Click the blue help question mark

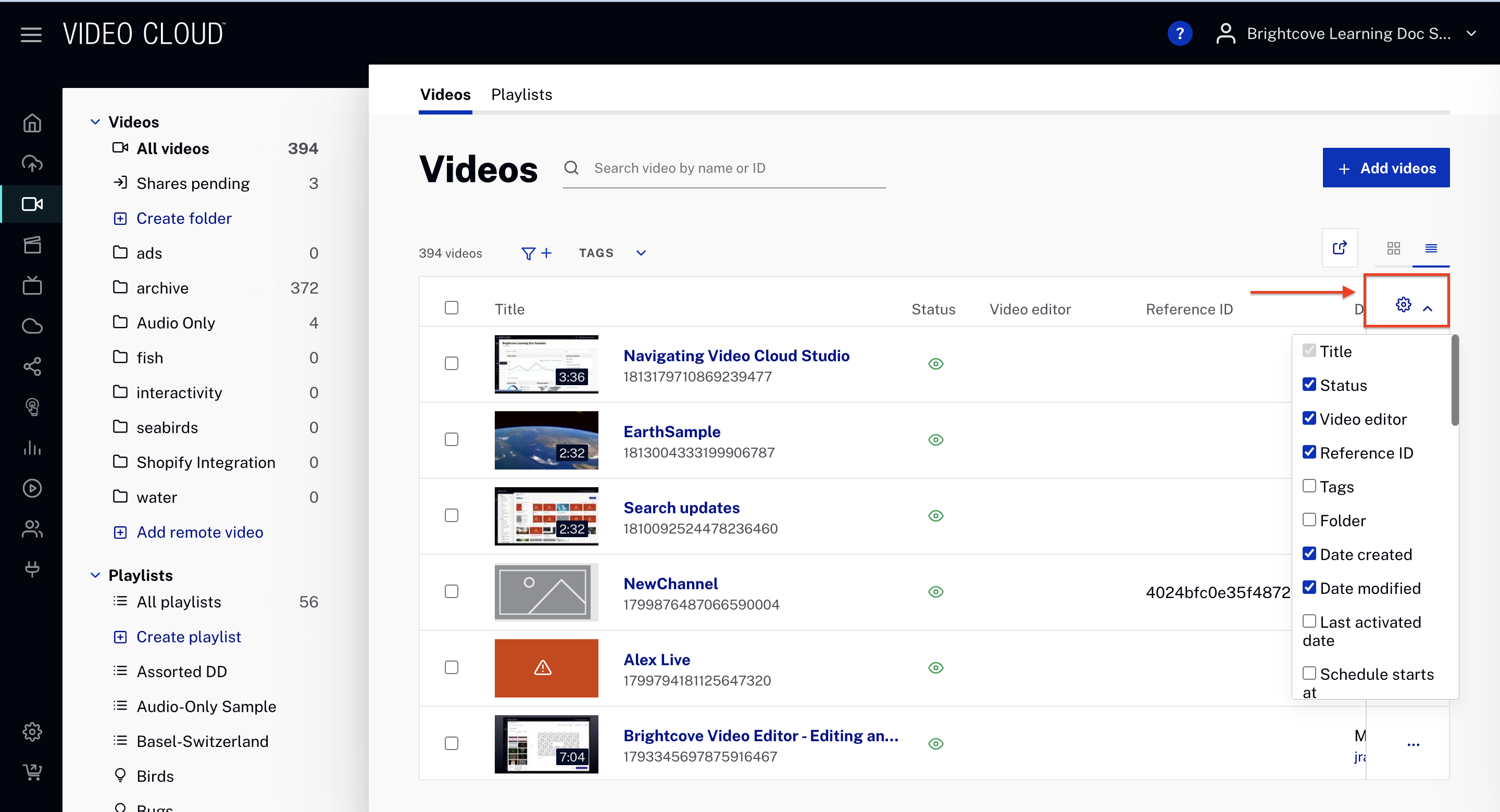coord(1179,34)
